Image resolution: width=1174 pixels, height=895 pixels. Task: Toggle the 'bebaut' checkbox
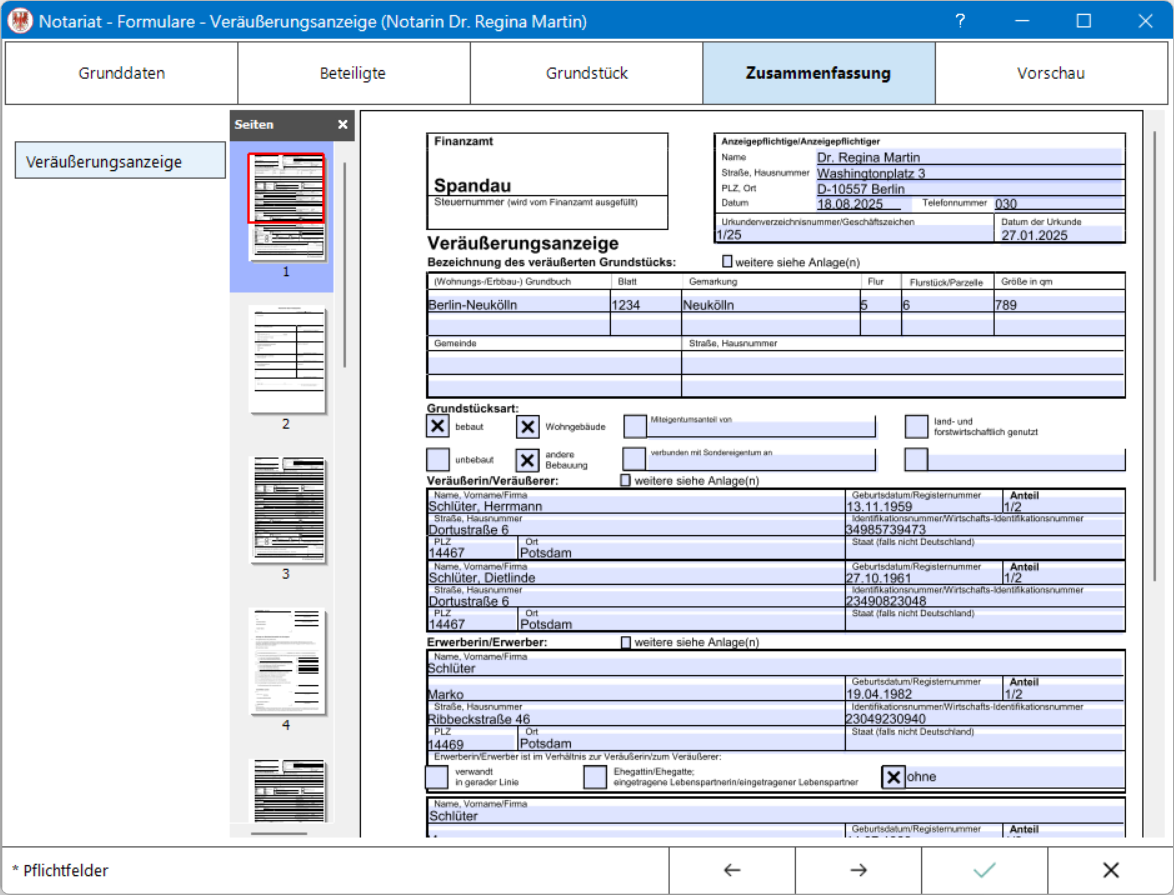(438, 426)
